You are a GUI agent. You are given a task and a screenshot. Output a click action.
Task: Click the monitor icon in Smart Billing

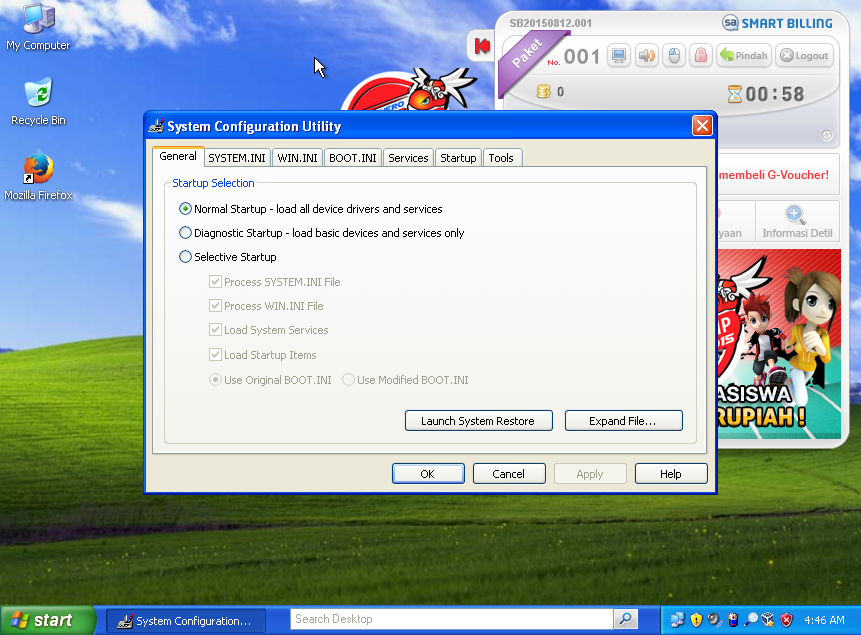pos(619,55)
